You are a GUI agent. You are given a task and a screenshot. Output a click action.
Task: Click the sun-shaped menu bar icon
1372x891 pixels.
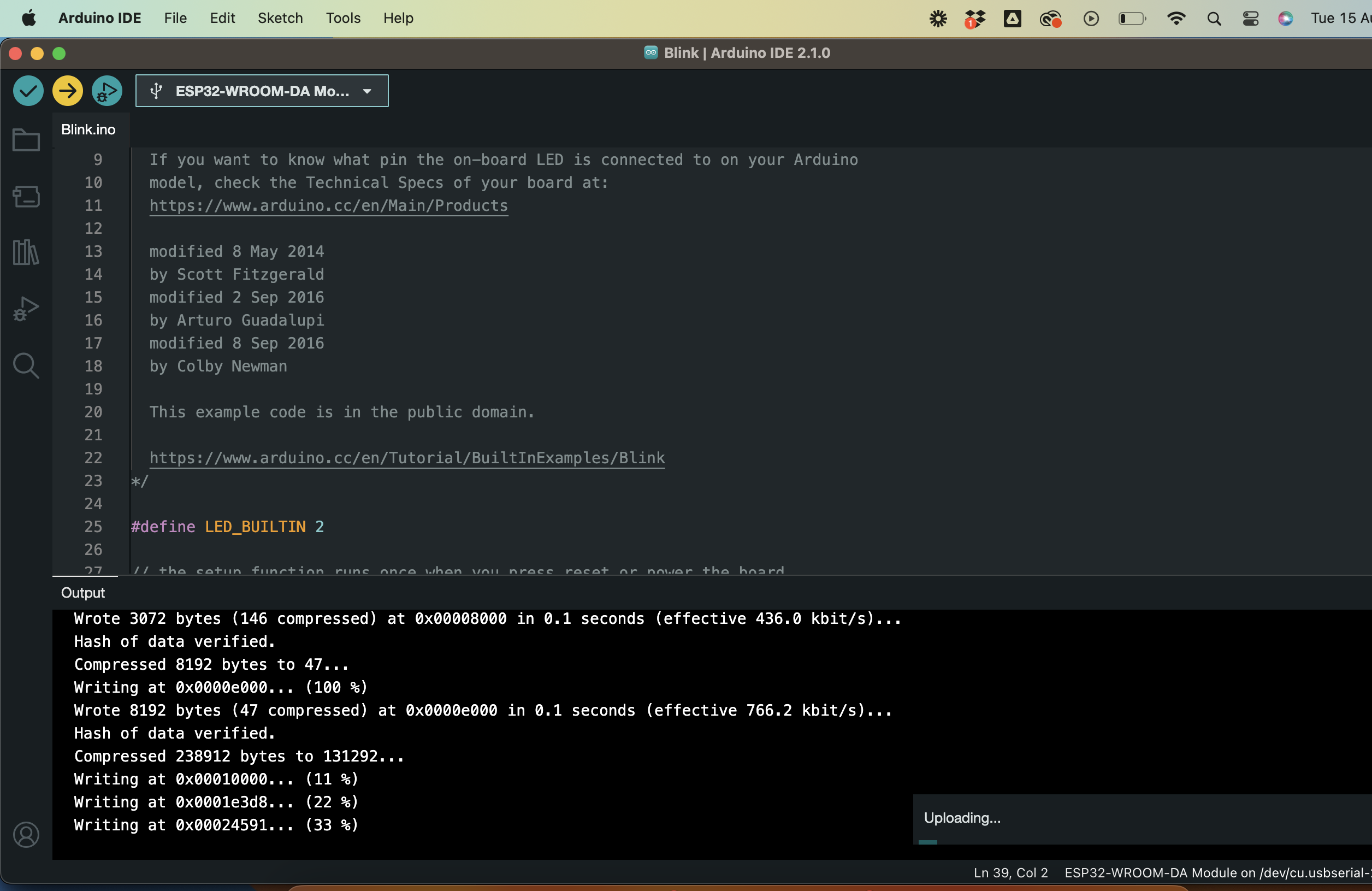[938, 19]
